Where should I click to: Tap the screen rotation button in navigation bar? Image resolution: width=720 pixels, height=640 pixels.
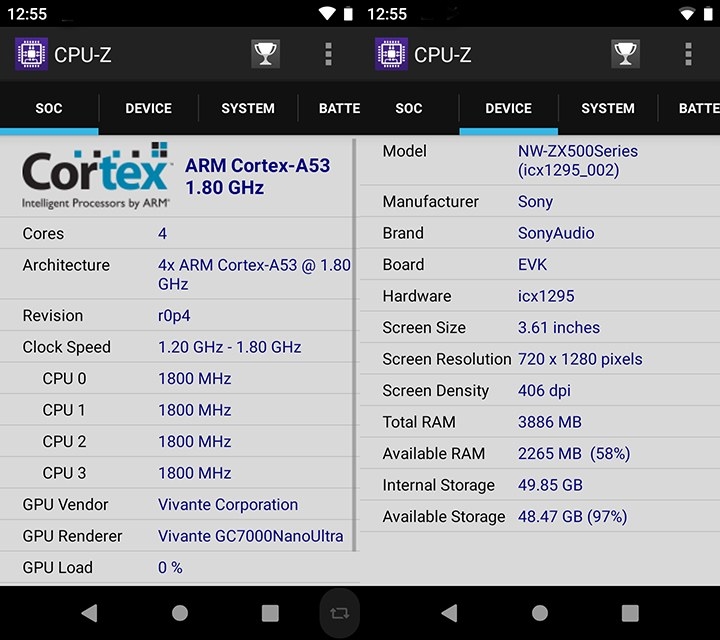coord(339,613)
